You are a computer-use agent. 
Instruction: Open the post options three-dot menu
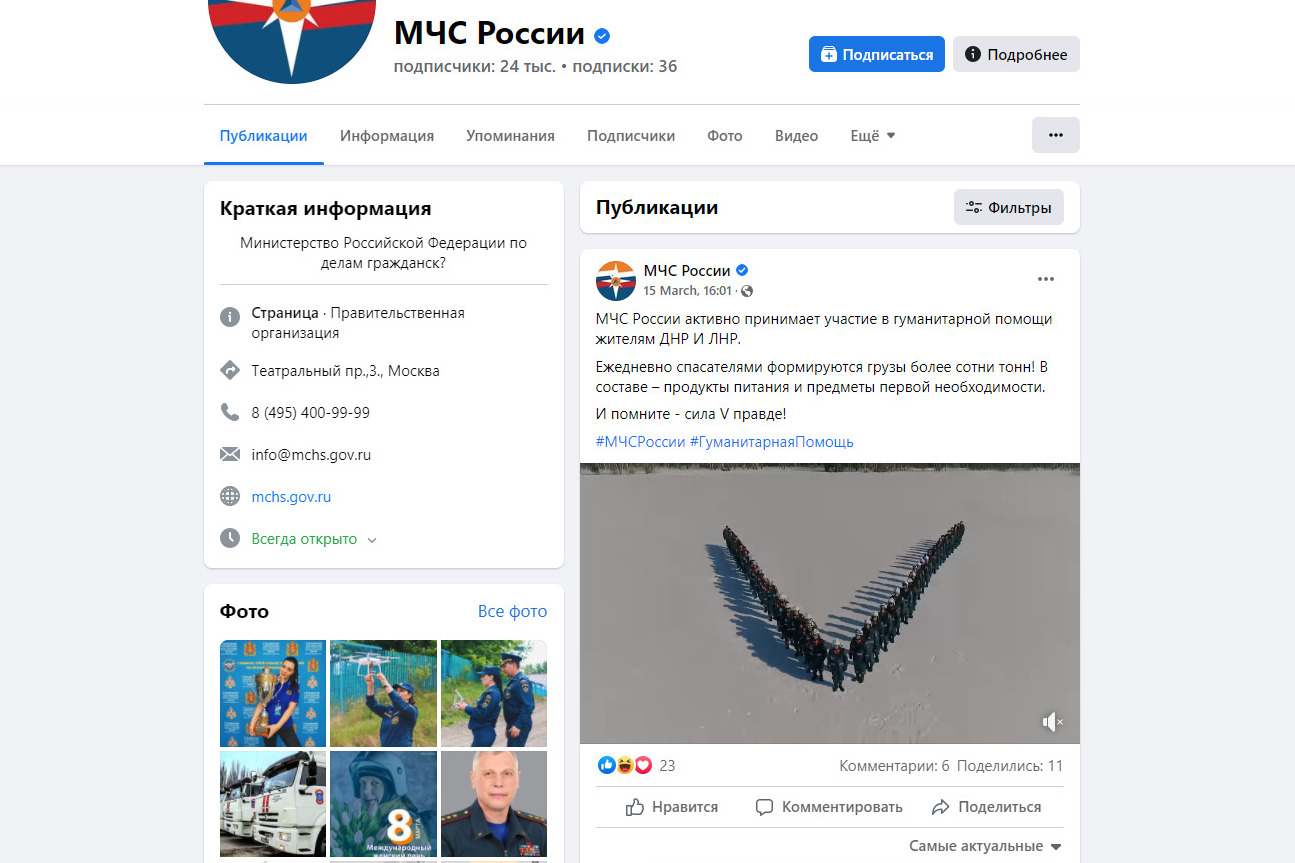1046,279
